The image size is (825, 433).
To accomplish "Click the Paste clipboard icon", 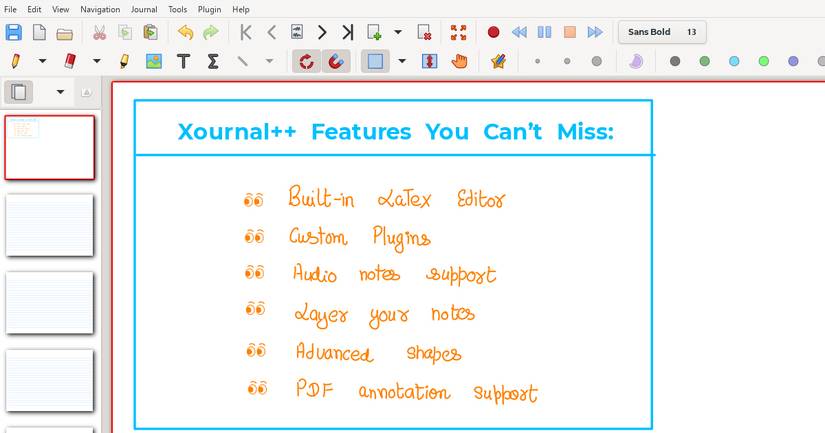I will [150, 33].
